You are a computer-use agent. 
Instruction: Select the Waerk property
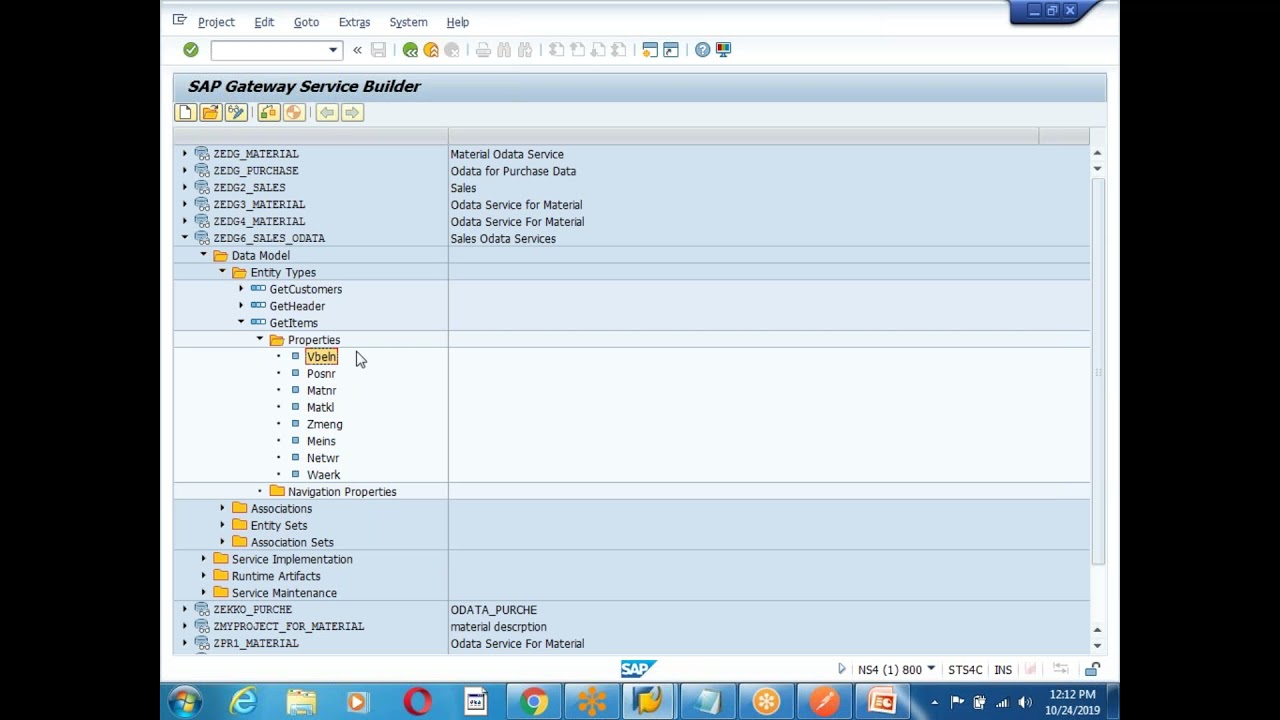[x=323, y=476]
